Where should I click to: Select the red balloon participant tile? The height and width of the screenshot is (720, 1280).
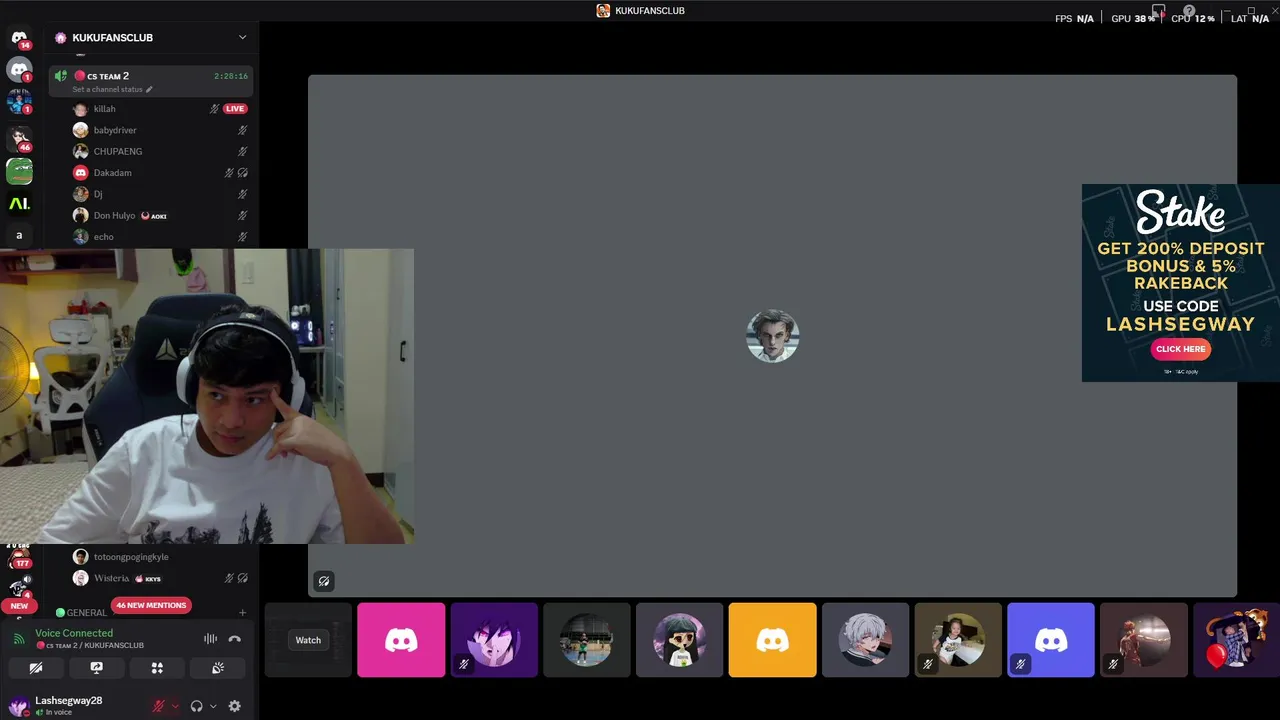[x=1236, y=640]
